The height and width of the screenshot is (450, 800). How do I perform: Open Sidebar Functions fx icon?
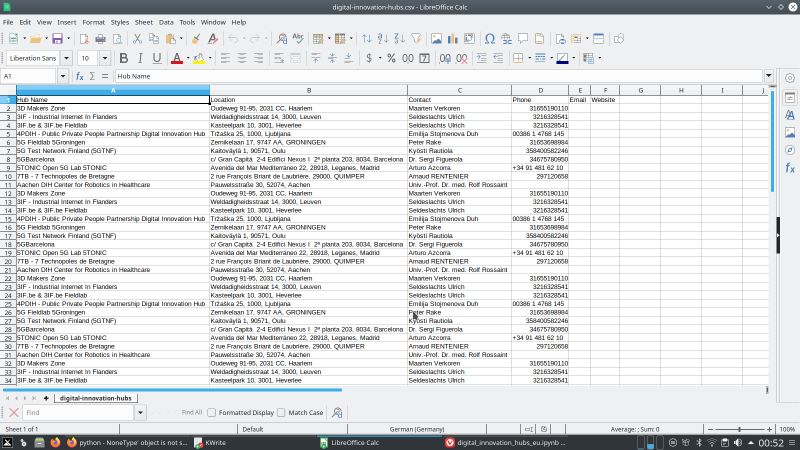click(x=790, y=167)
